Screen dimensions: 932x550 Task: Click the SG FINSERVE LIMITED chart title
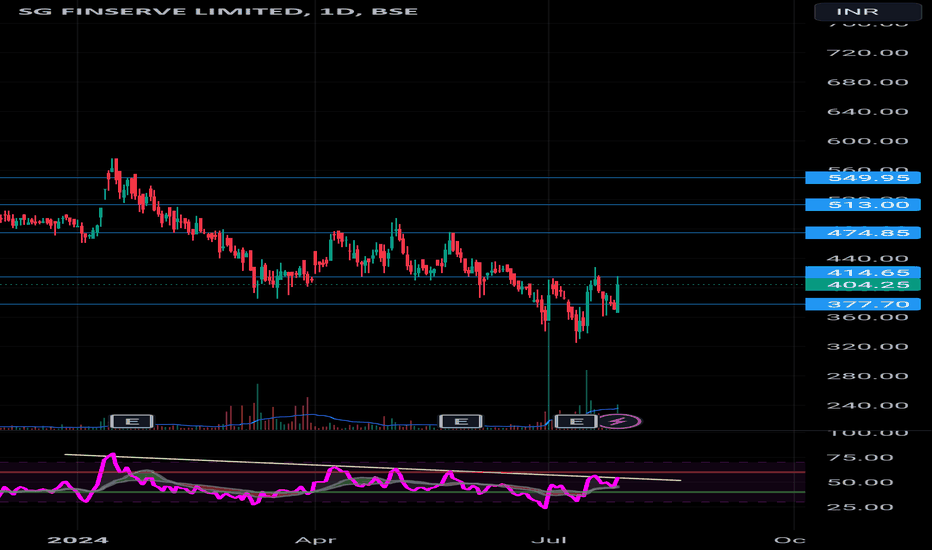[218, 11]
